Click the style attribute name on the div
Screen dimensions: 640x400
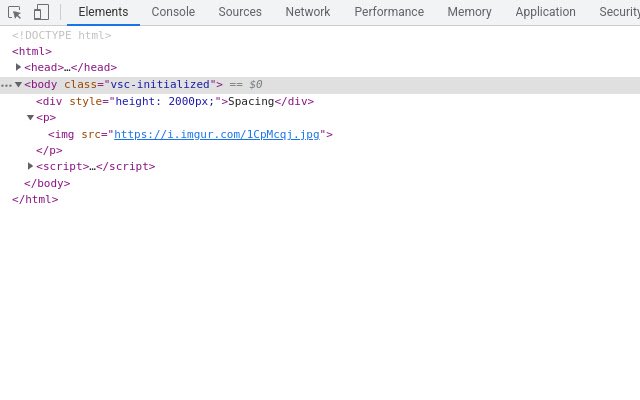tap(86, 101)
